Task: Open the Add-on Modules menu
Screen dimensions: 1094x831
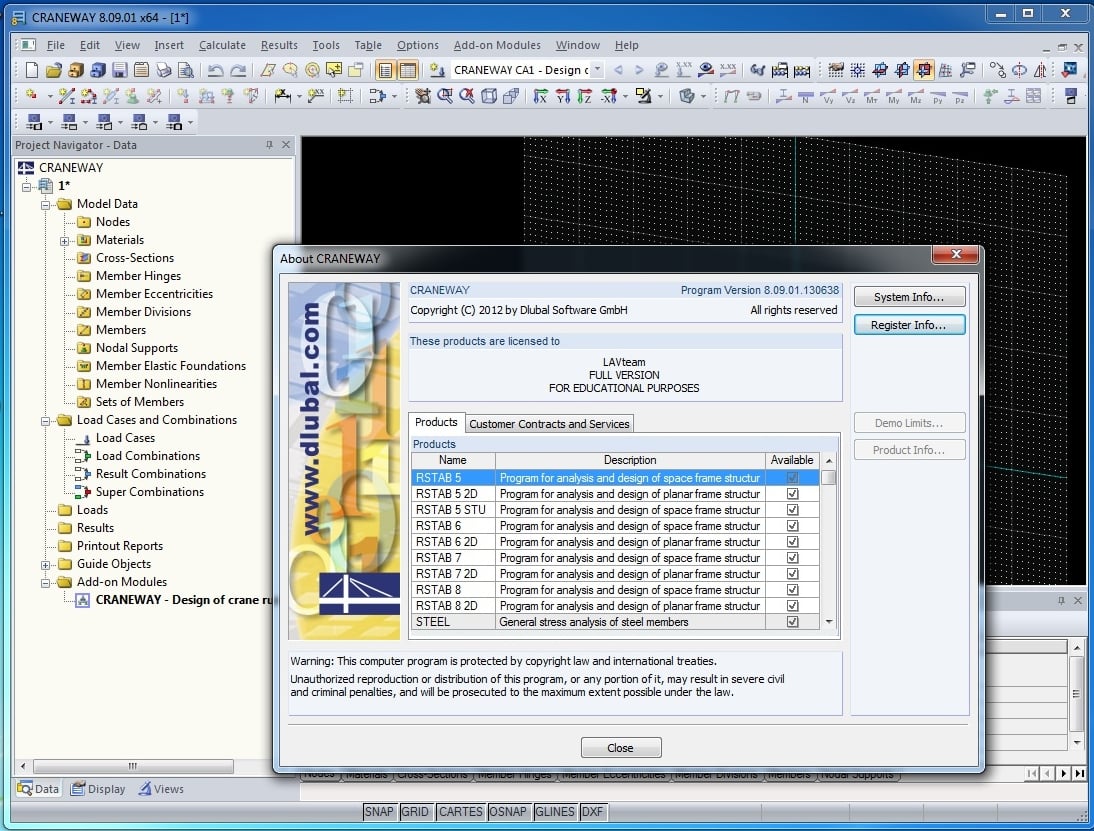Action: pos(497,45)
